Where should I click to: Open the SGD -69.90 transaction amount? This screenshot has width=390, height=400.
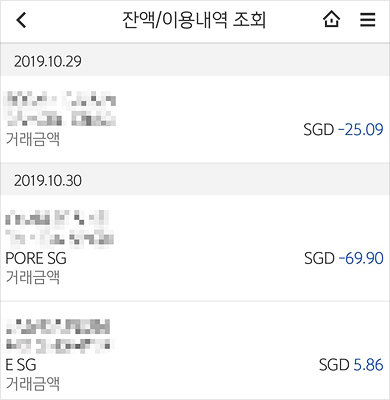coord(344,258)
